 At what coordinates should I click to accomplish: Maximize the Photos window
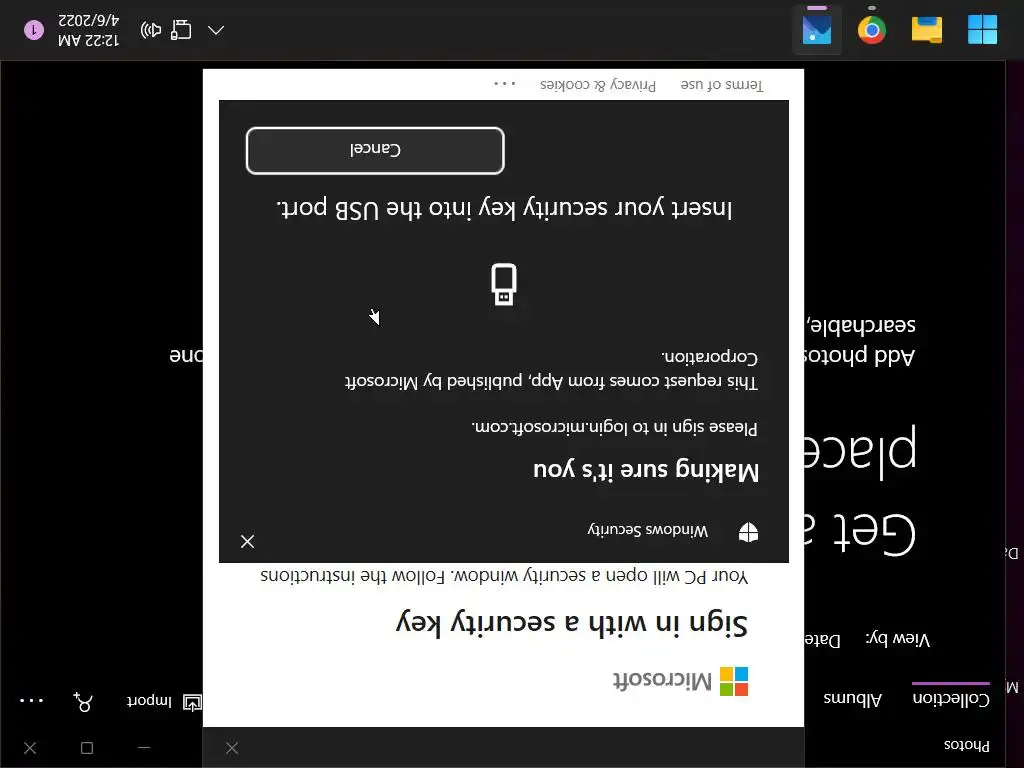coord(87,748)
